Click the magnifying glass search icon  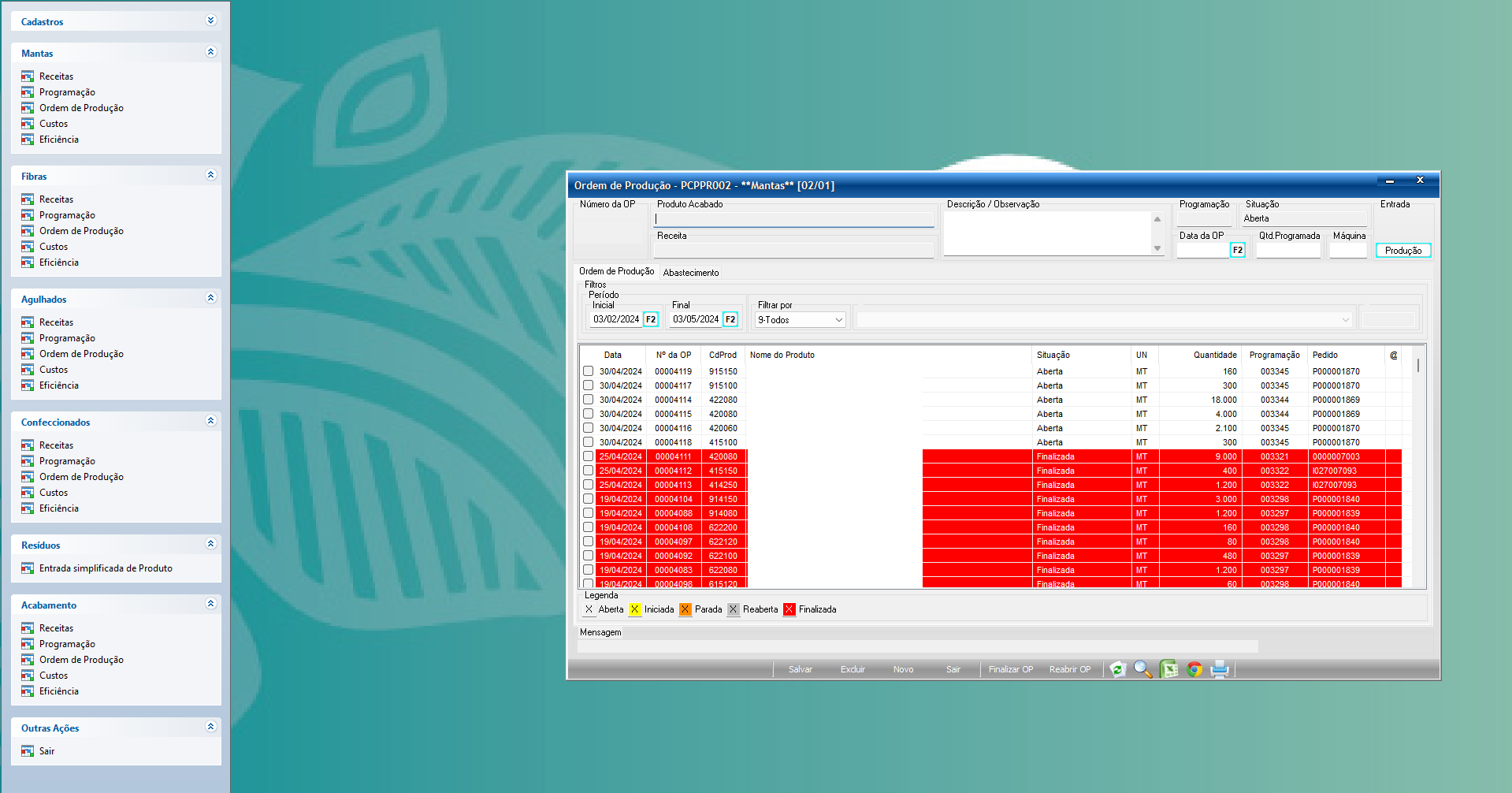point(1142,669)
